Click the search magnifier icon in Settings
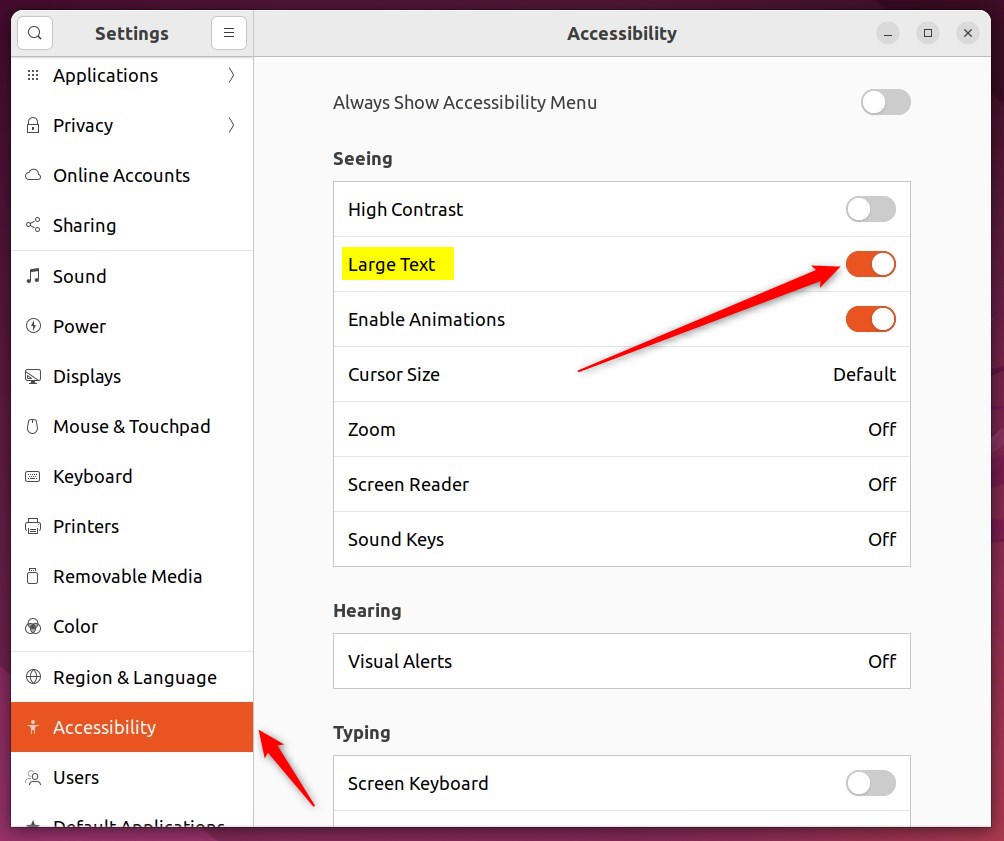Viewport: 1004px width, 841px height. tap(35, 33)
